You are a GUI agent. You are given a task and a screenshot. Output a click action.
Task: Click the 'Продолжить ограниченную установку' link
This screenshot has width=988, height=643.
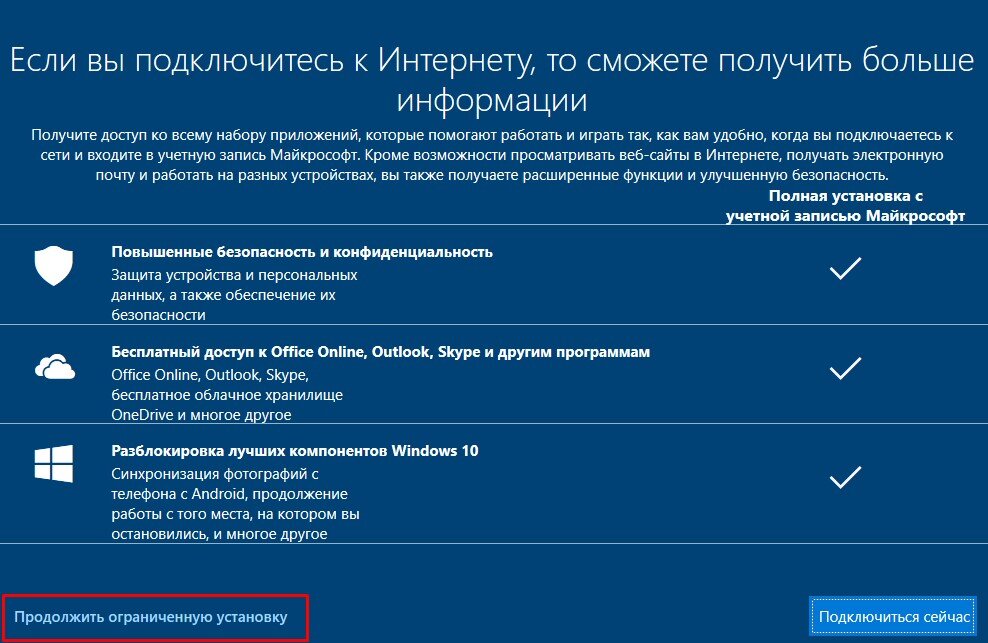[x=151, y=617]
